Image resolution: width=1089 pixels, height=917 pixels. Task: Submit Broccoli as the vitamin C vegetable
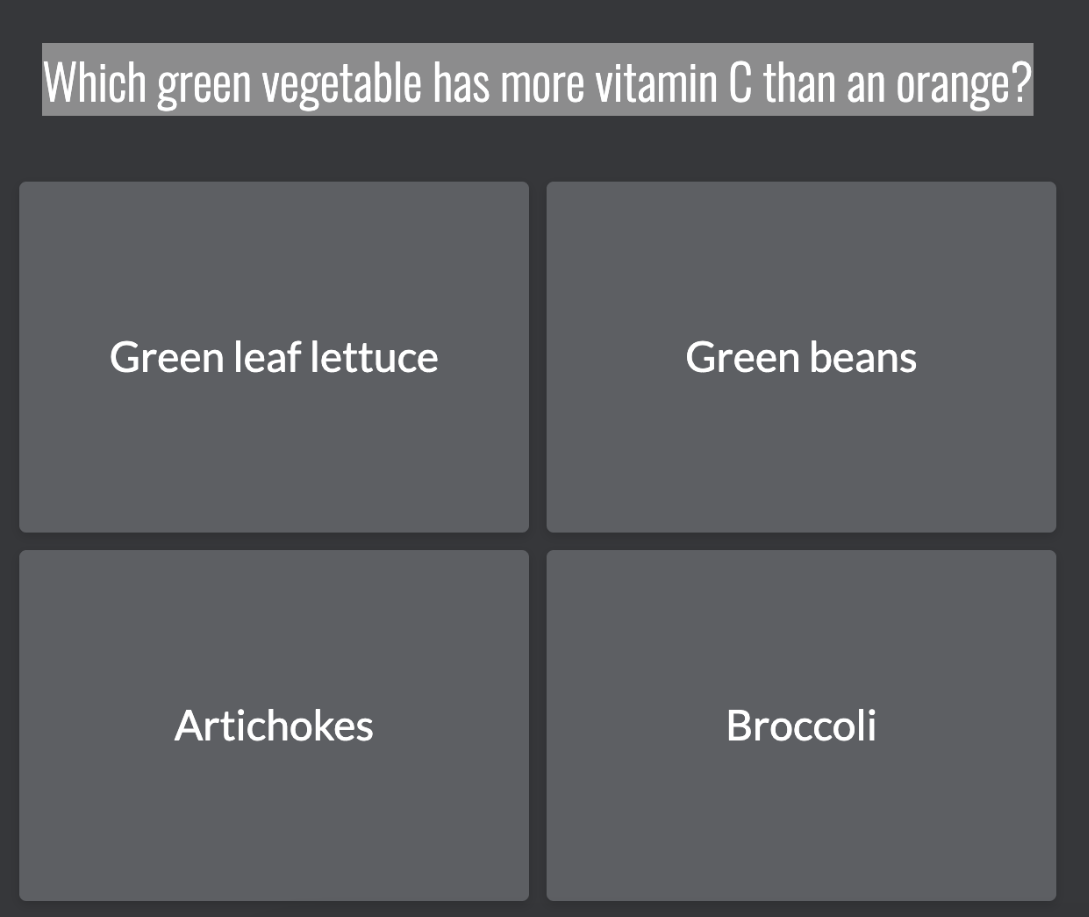click(801, 725)
